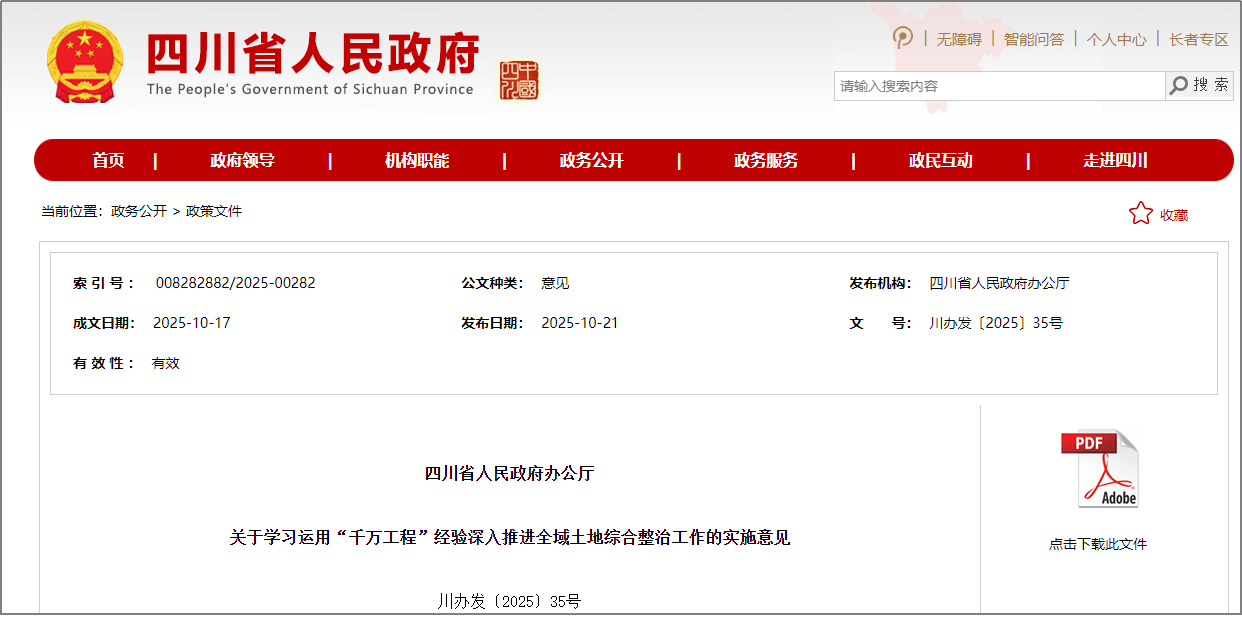Open the 政务服务 menu item
This screenshot has width=1242, height=617.
[766, 160]
